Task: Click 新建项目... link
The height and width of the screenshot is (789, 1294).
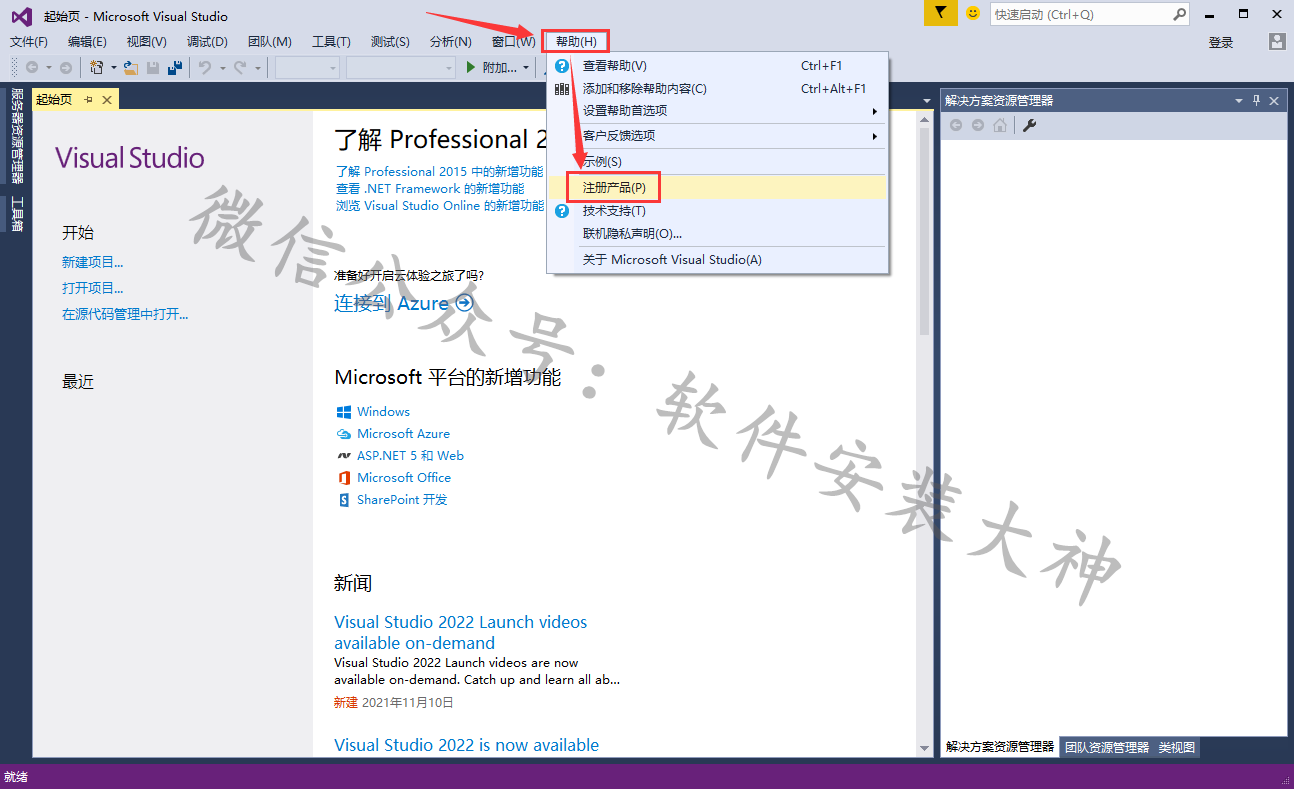Action: click(93, 262)
